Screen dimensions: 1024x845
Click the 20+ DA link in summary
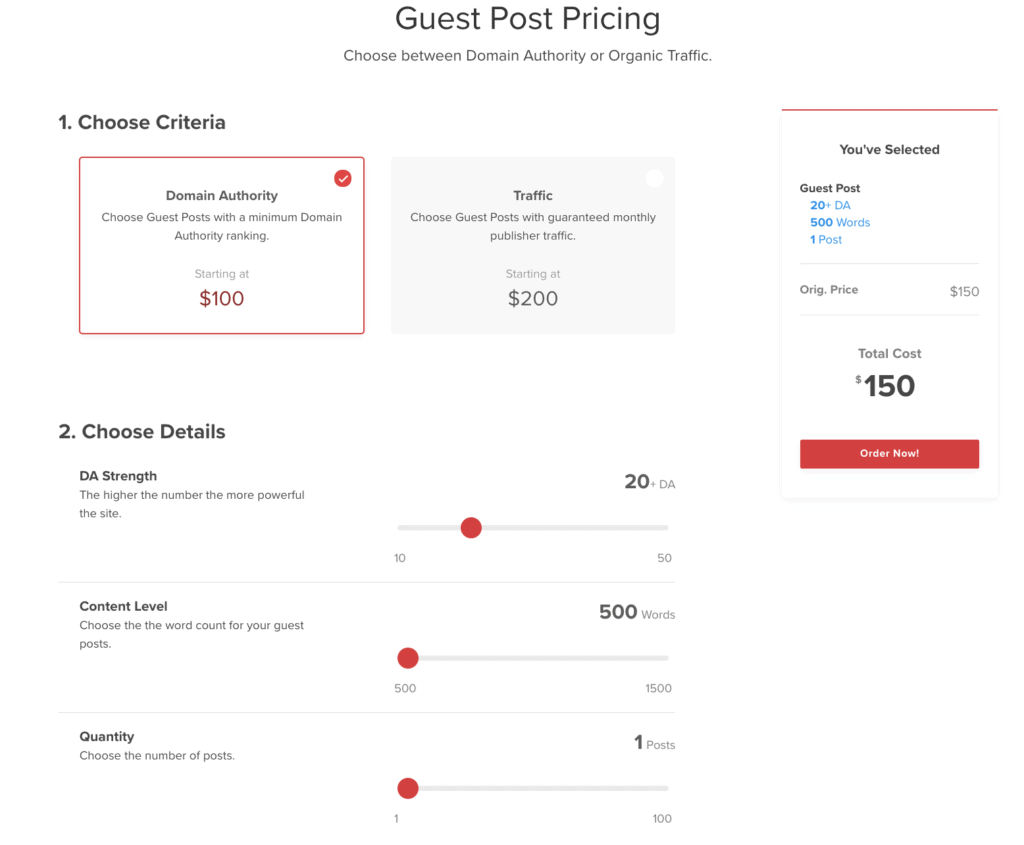830,205
